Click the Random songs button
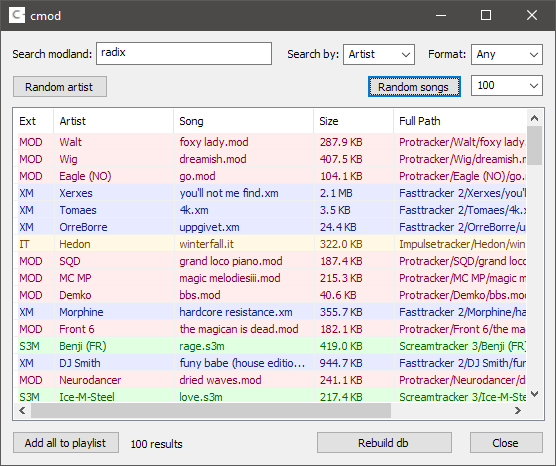This screenshot has height=466, width=556. tap(414, 87)
